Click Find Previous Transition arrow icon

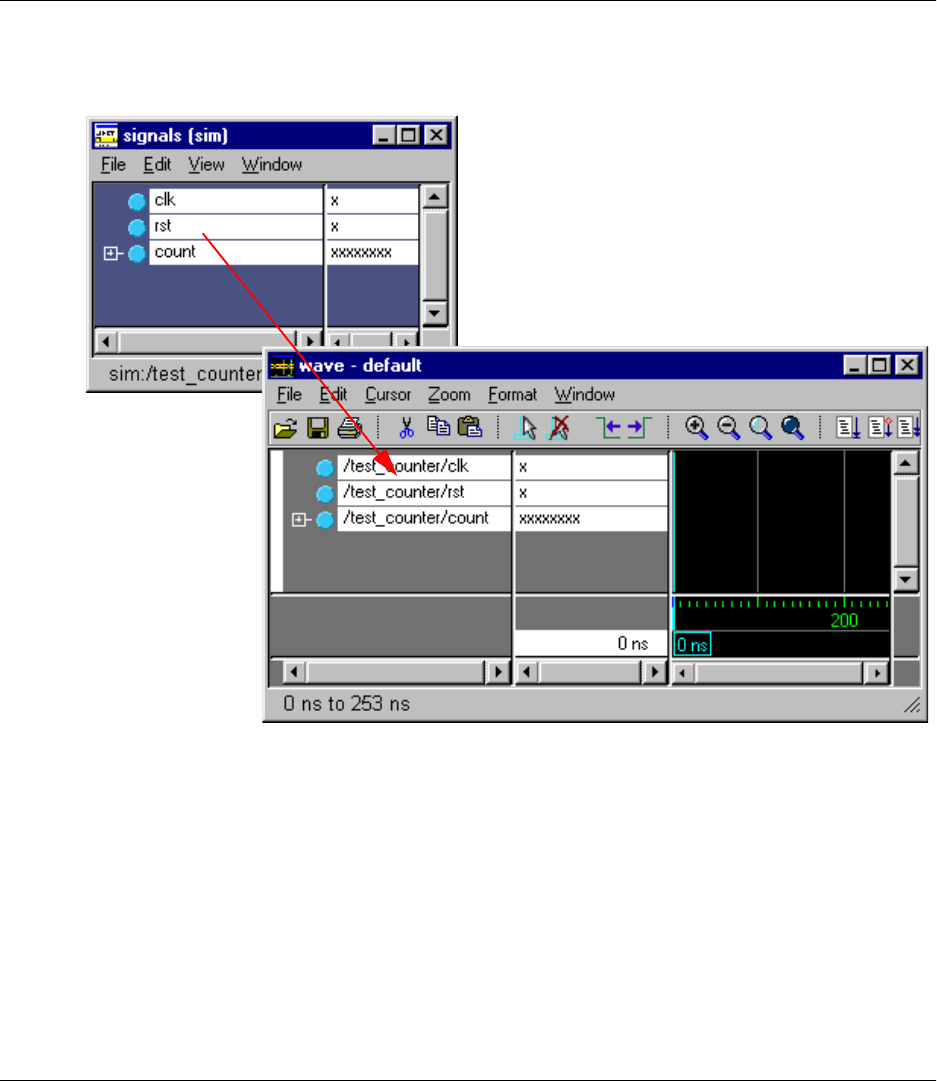[x=608, y=427]
